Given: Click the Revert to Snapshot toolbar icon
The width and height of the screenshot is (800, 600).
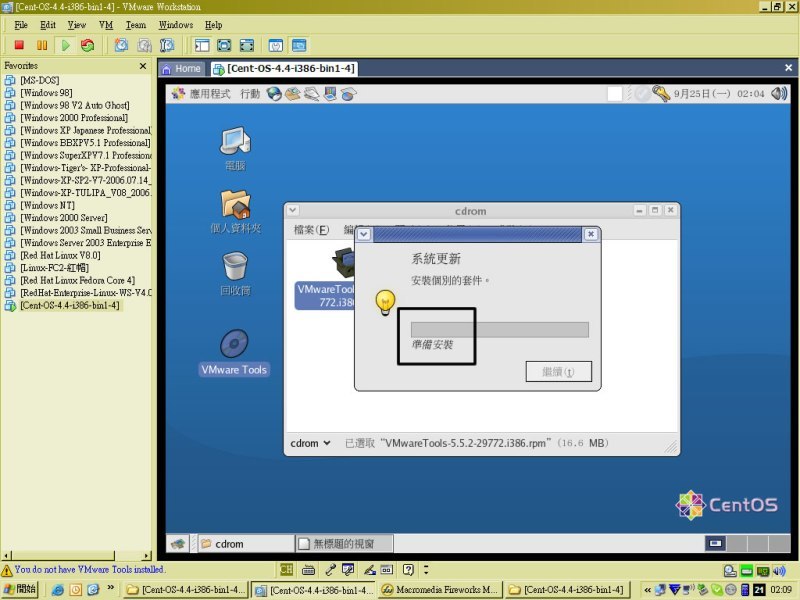Looking at the screenshot, I should [144, 45].
